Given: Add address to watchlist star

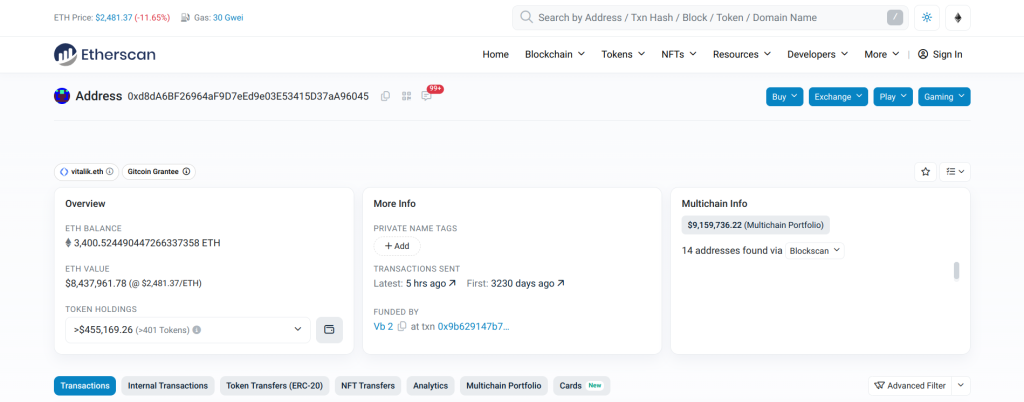Looking at the screenshot, I should 925,172.
